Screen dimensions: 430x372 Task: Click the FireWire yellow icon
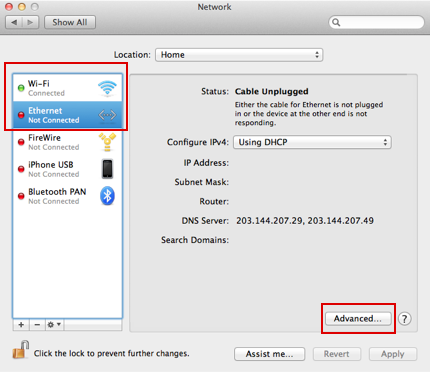click(x=107, y=142)
